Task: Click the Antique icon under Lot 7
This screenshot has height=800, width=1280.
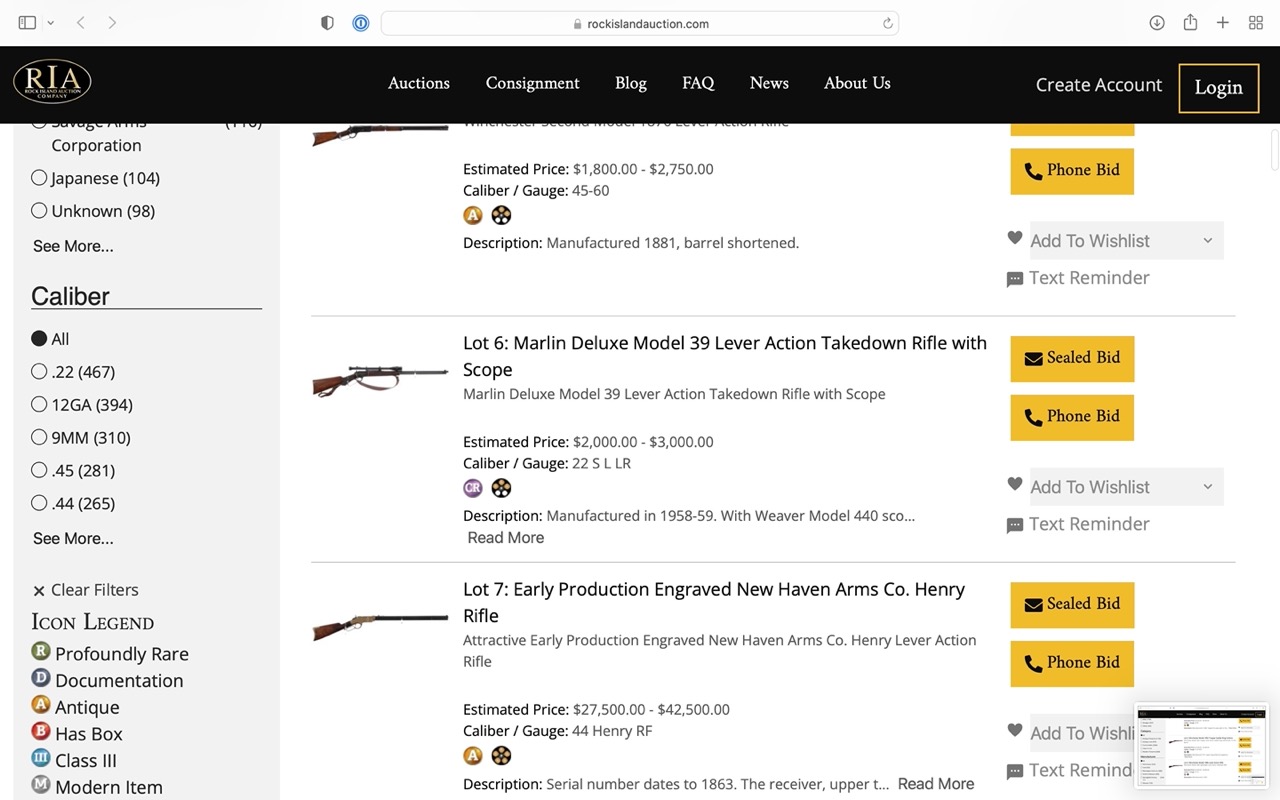Action: click(473, 755)
